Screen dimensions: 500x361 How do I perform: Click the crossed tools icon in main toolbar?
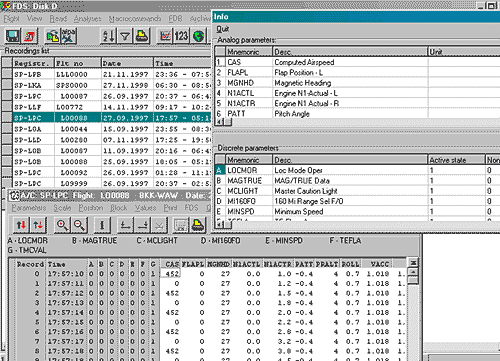[69, 36]
